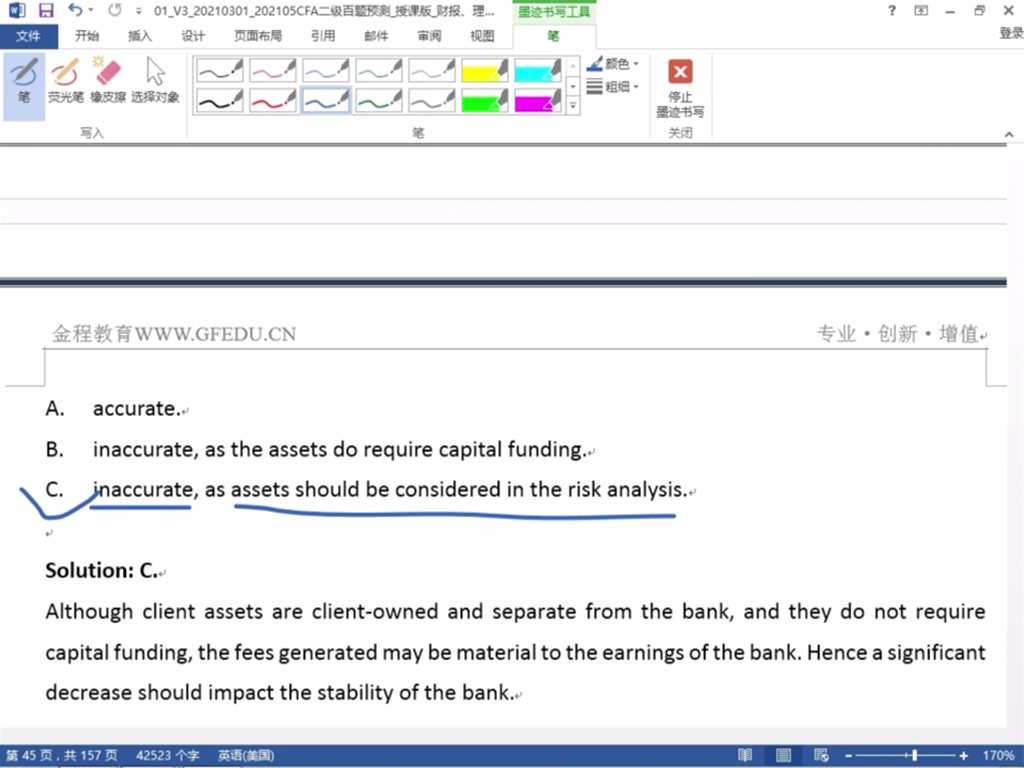
Task: Choose the Select Objects (选择对象) cursor tool
Action: click(155, 81)
